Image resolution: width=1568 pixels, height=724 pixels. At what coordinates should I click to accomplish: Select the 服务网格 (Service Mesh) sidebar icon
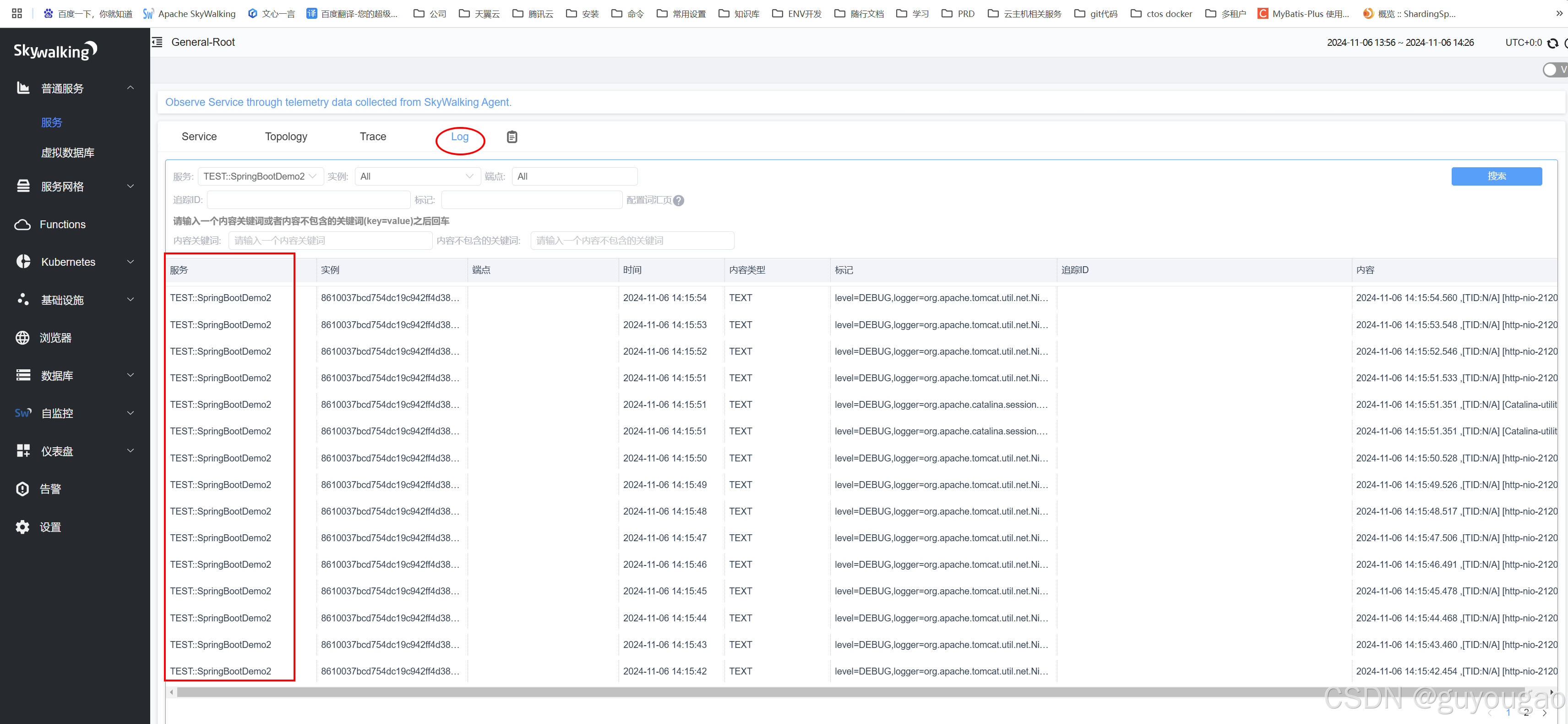point(22,186)
